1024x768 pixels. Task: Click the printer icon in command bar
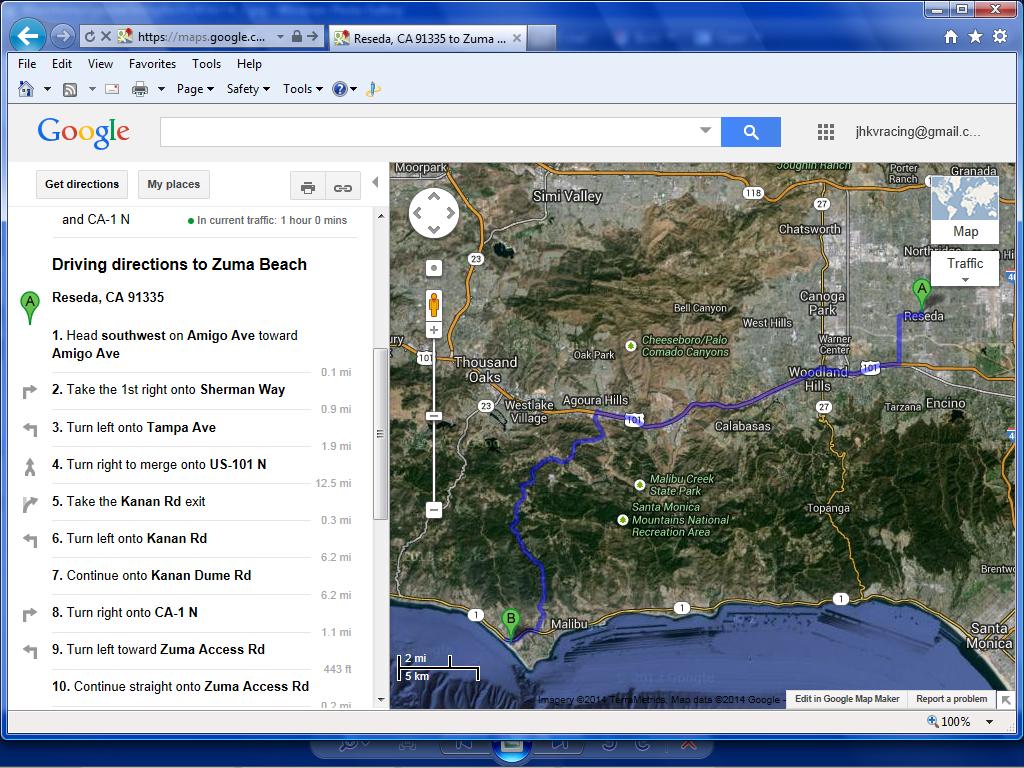[x=140, y=89]
